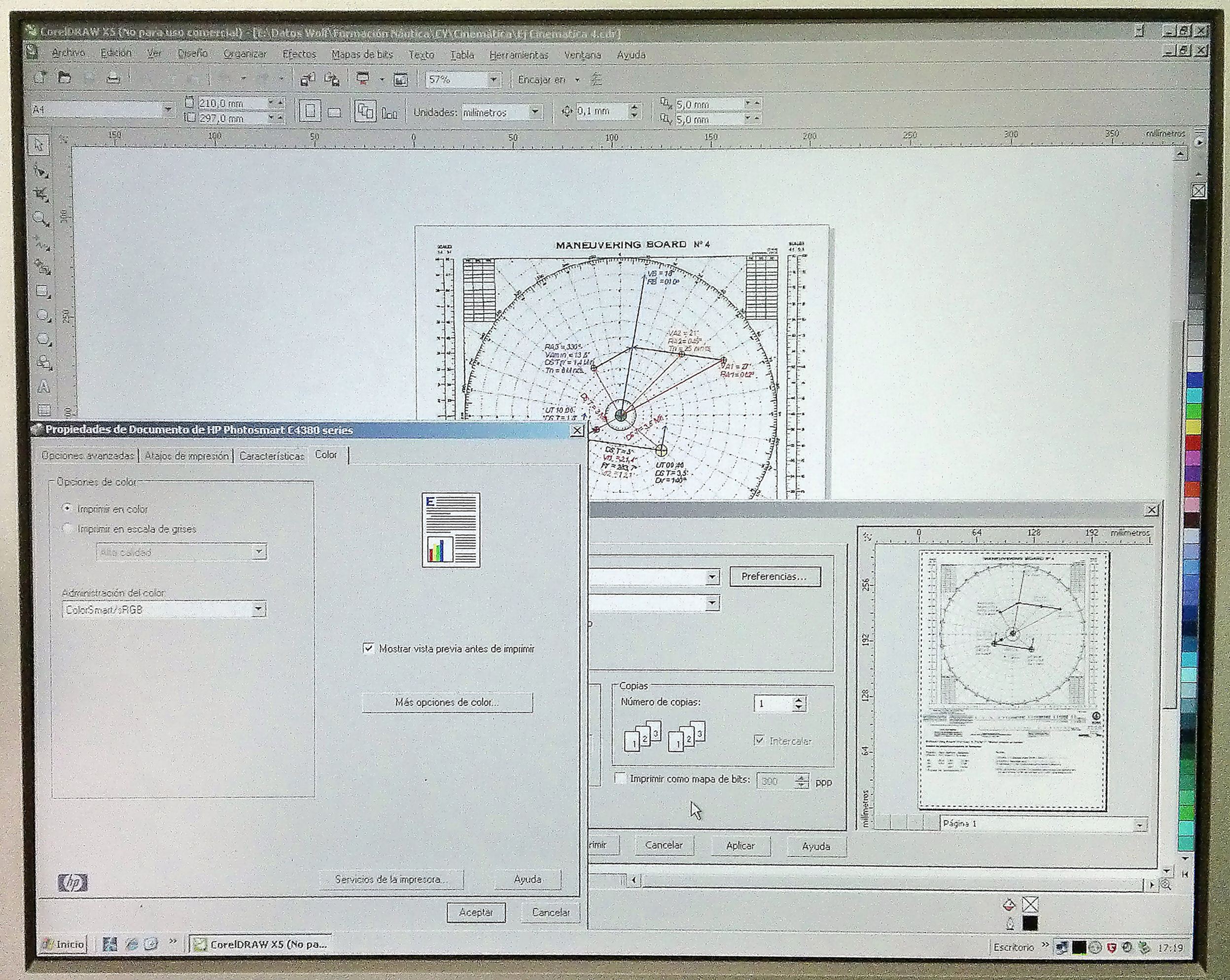Select the Pick tool arrow
This screenshot has width=1230, height=980.
[x=39, y=145]
